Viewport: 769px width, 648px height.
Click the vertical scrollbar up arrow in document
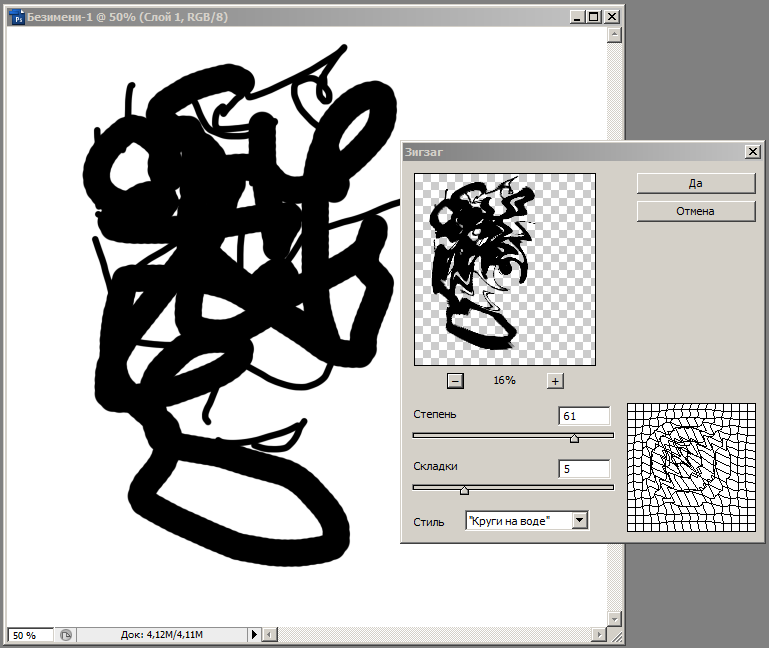614,35
